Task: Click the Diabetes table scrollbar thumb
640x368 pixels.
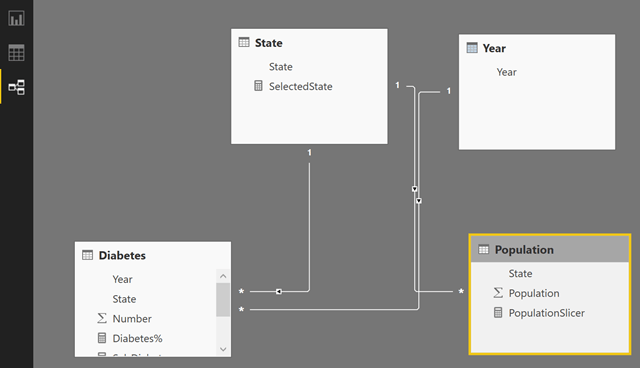Action: [x=223, y=299]
